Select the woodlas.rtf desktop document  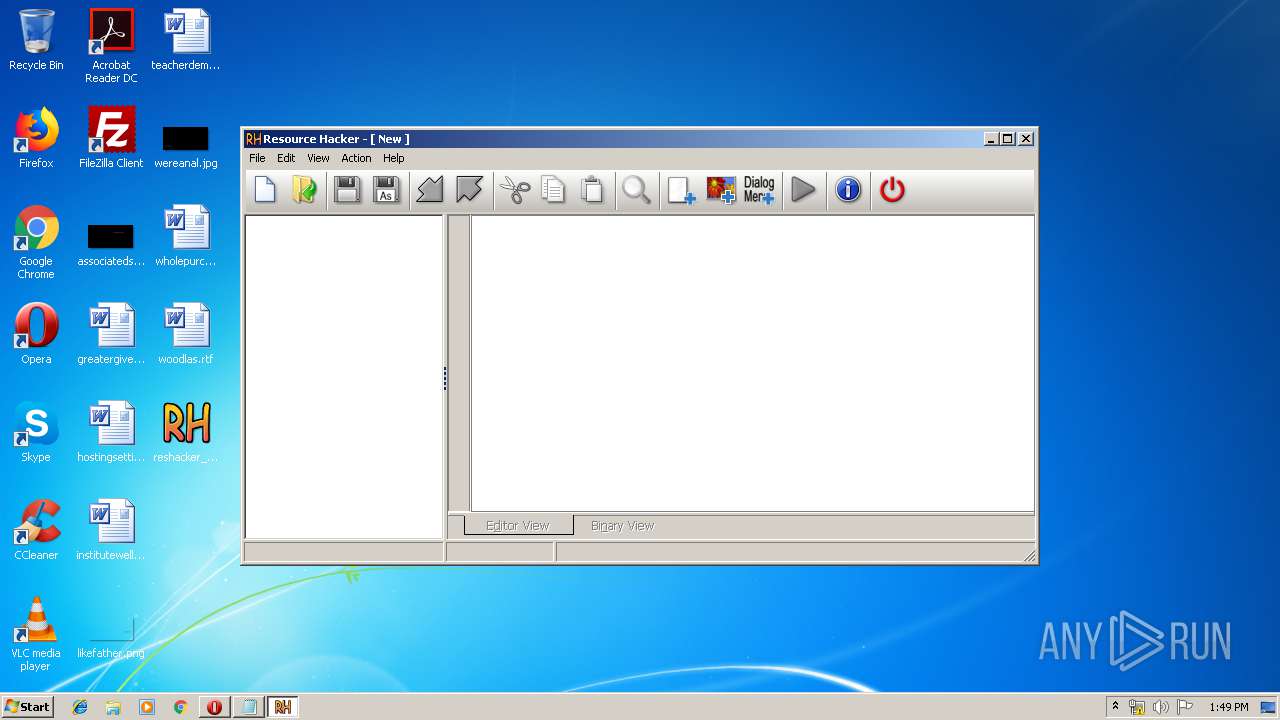pos(186,334)
